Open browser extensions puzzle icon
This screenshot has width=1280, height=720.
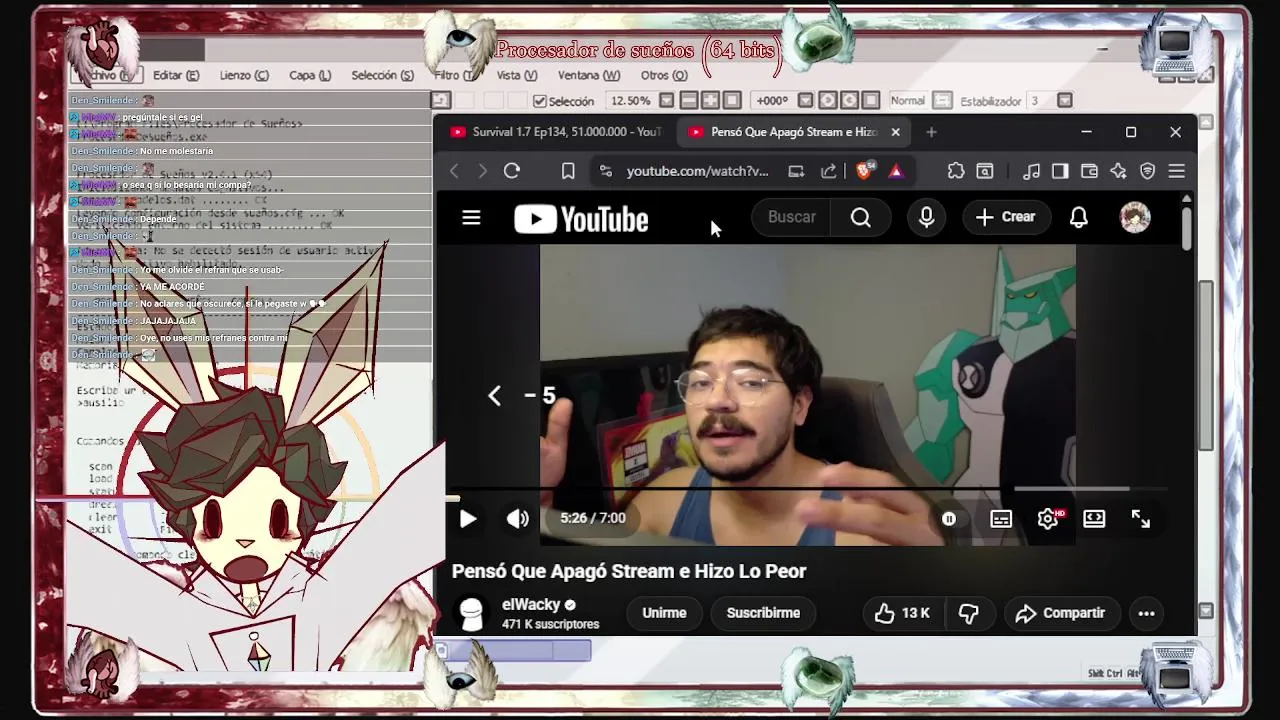click(x=956, y=171)
